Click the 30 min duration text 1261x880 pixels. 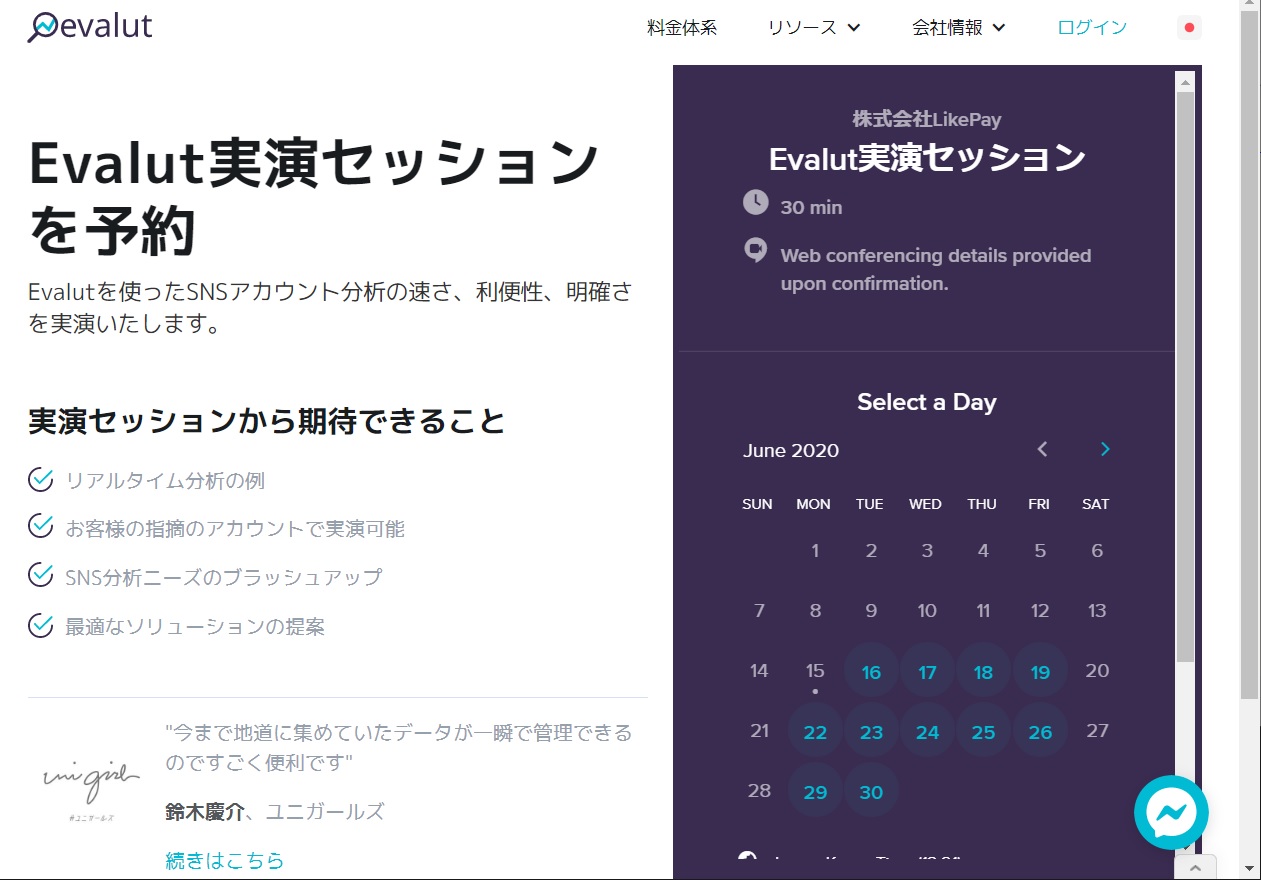(811, 207)
